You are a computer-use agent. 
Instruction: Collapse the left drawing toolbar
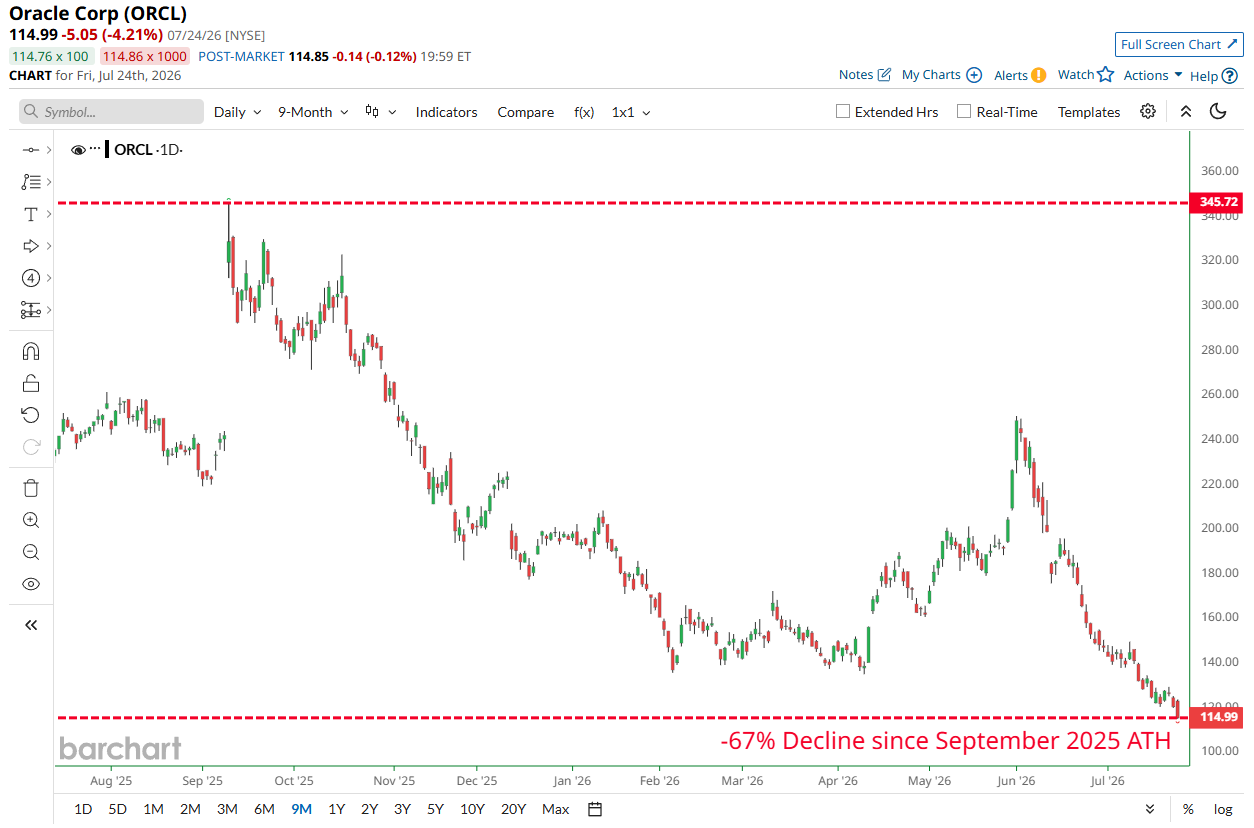point(31,625)
